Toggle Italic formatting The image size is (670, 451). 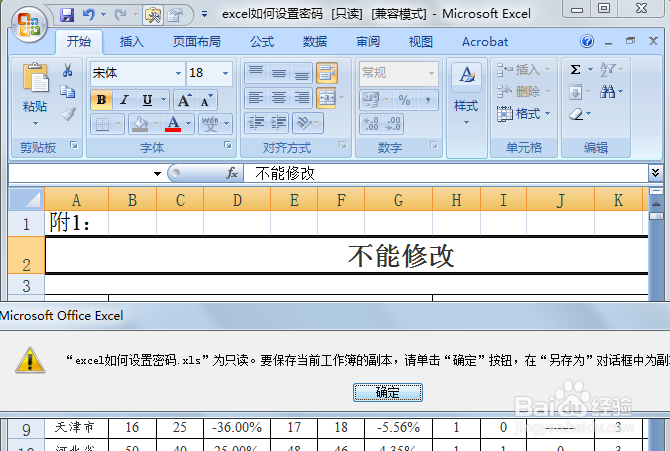pos(124,100)
